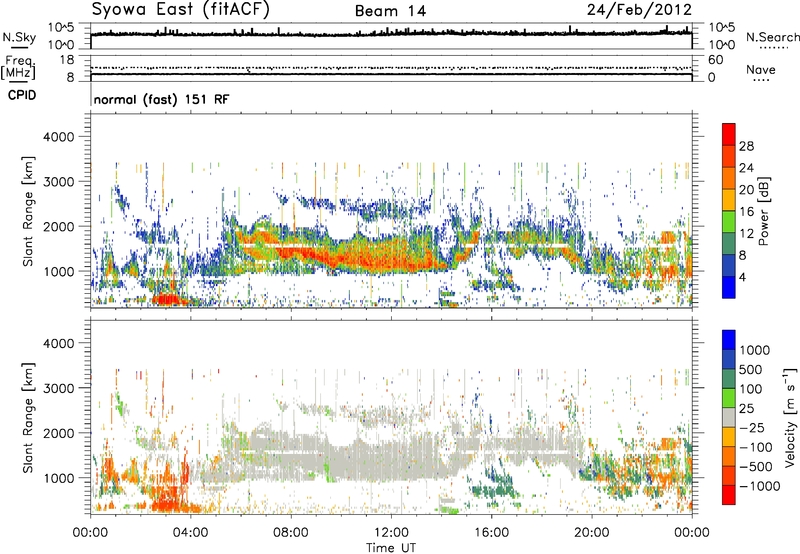800x554 pixels.
Task: Click the "12:00" time axis label
Action: pyautogui.click(x=391, y=533)
